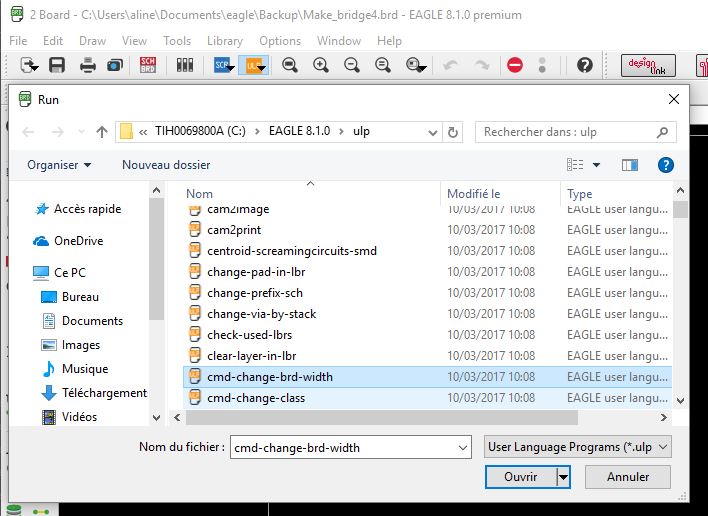Open the file type filter dropdown

point(578,447)
